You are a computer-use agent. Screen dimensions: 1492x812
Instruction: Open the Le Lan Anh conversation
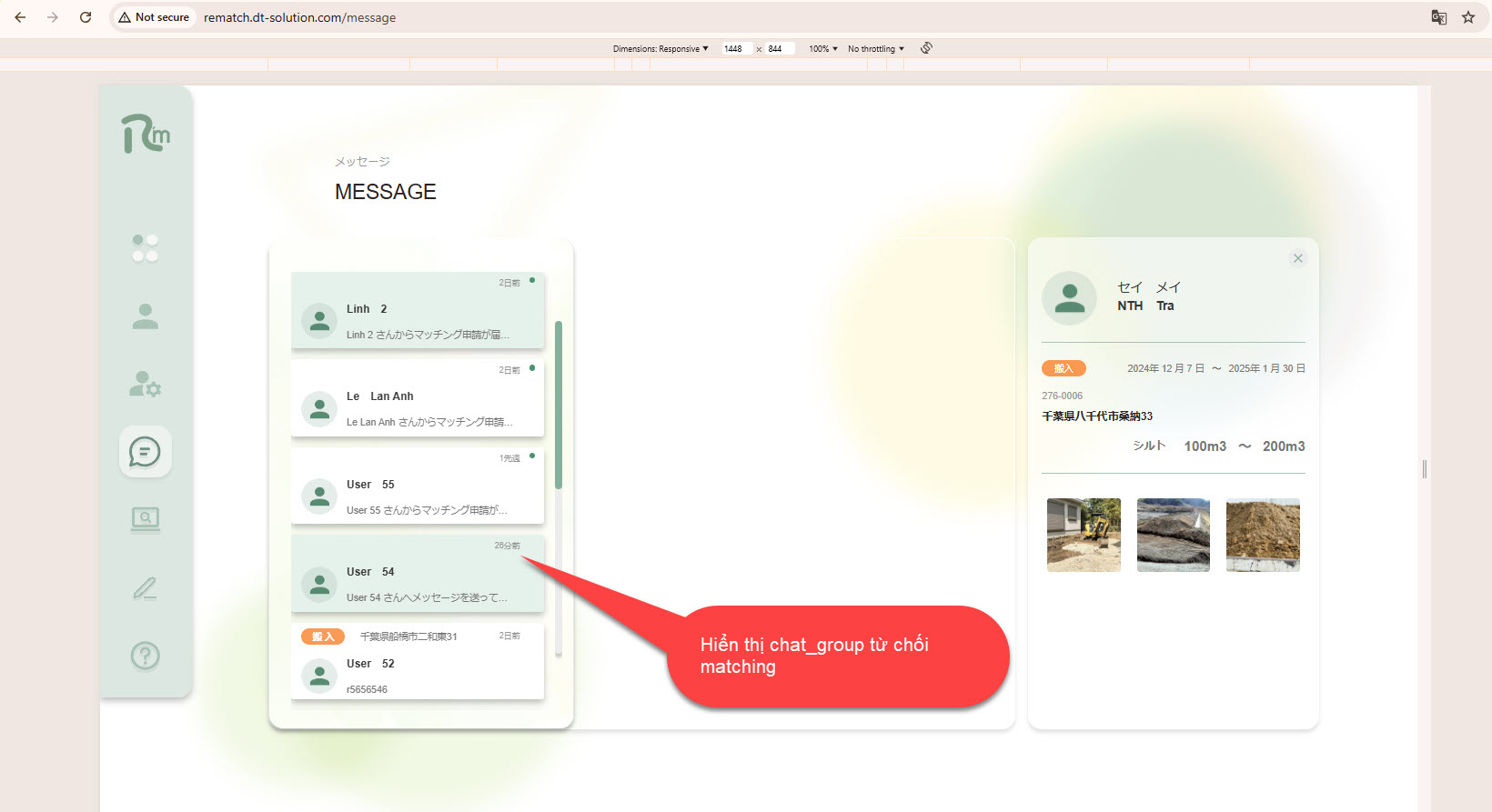pyautogui.click(x=418, y=398)
